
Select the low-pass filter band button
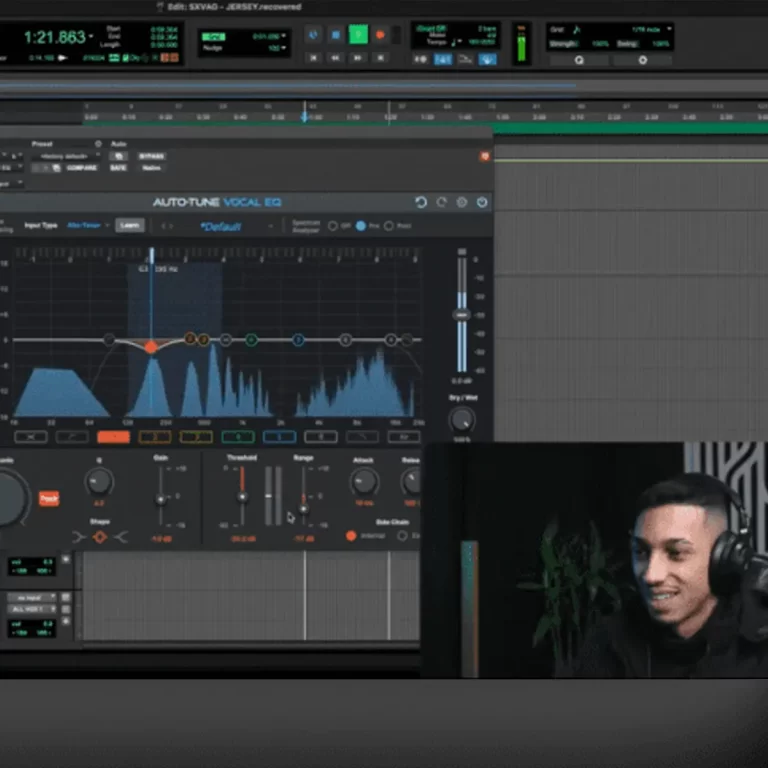(x=404, y=436)
